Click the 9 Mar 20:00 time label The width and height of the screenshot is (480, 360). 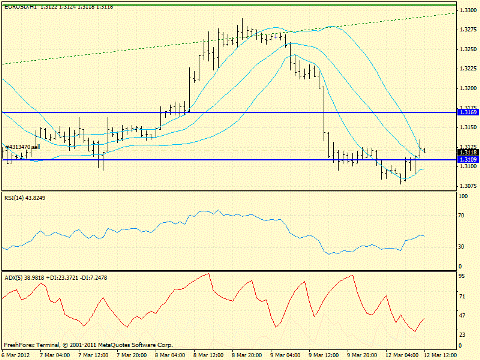click(362, 355)
